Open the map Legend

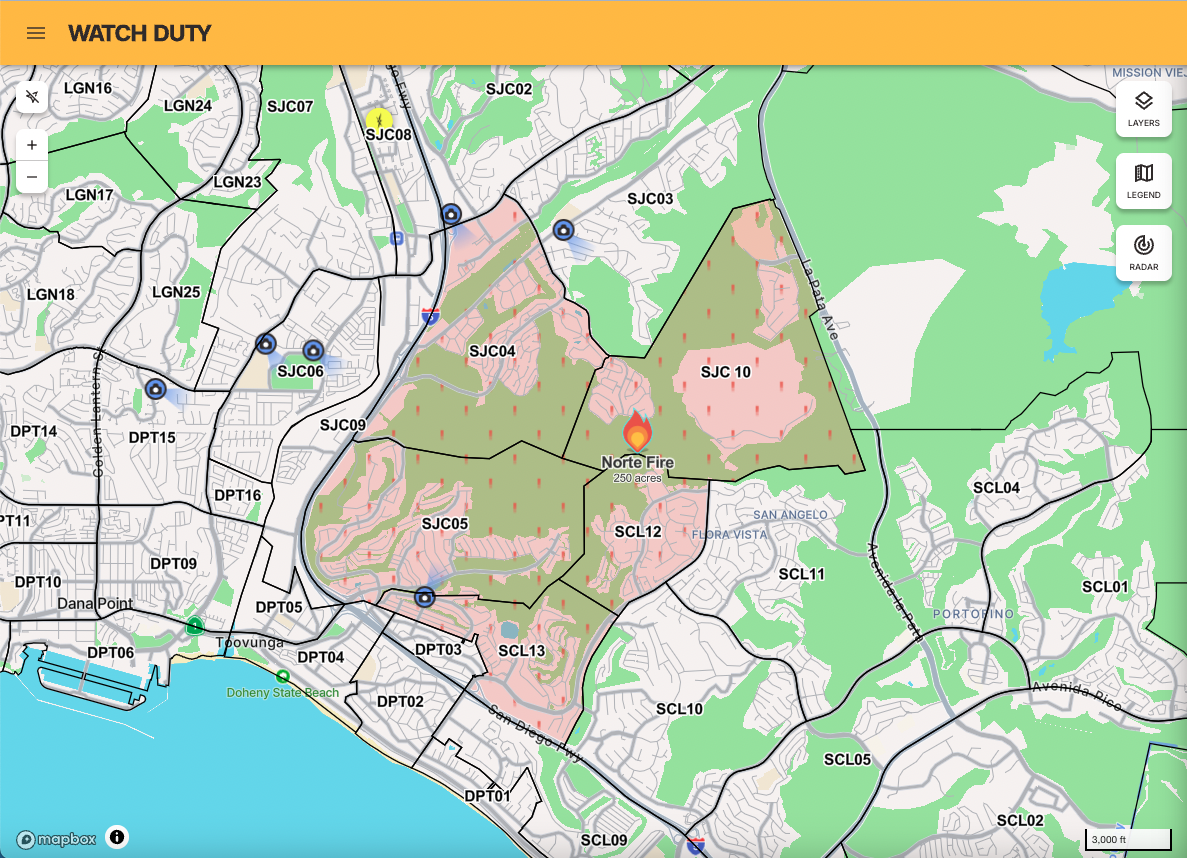pos(1143,181)
